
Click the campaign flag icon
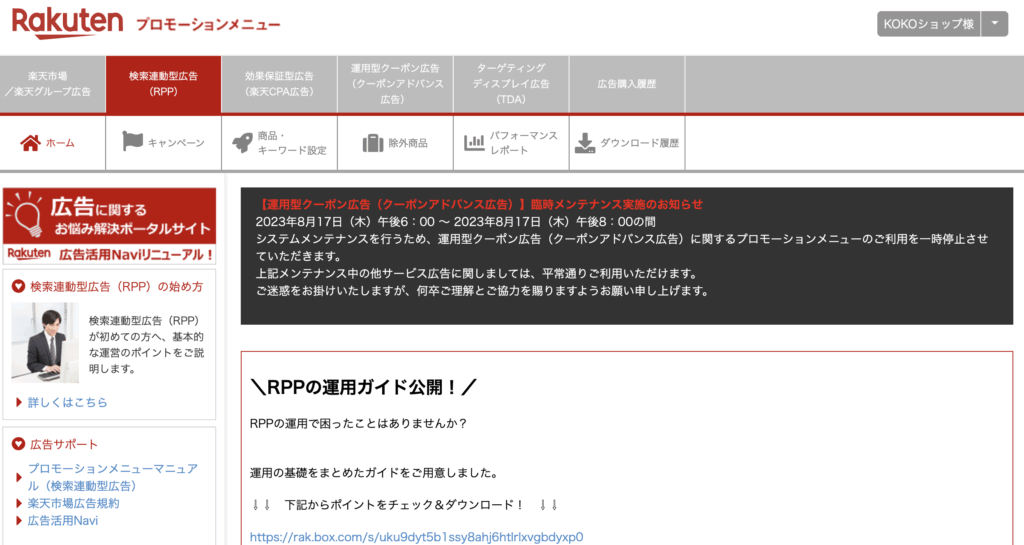pyautogui.click(x=133, y=141)
